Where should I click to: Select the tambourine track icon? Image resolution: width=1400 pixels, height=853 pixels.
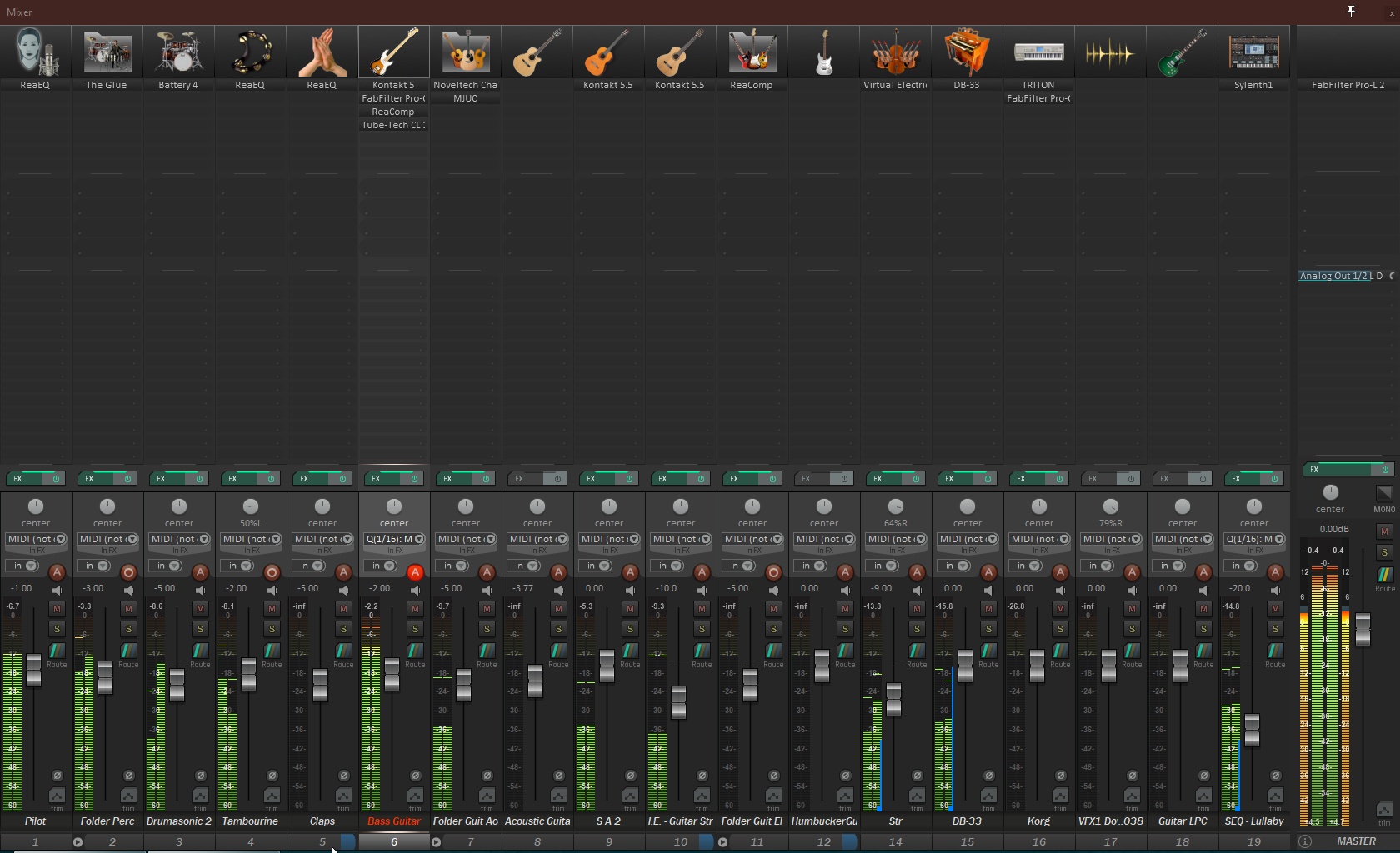250,52
